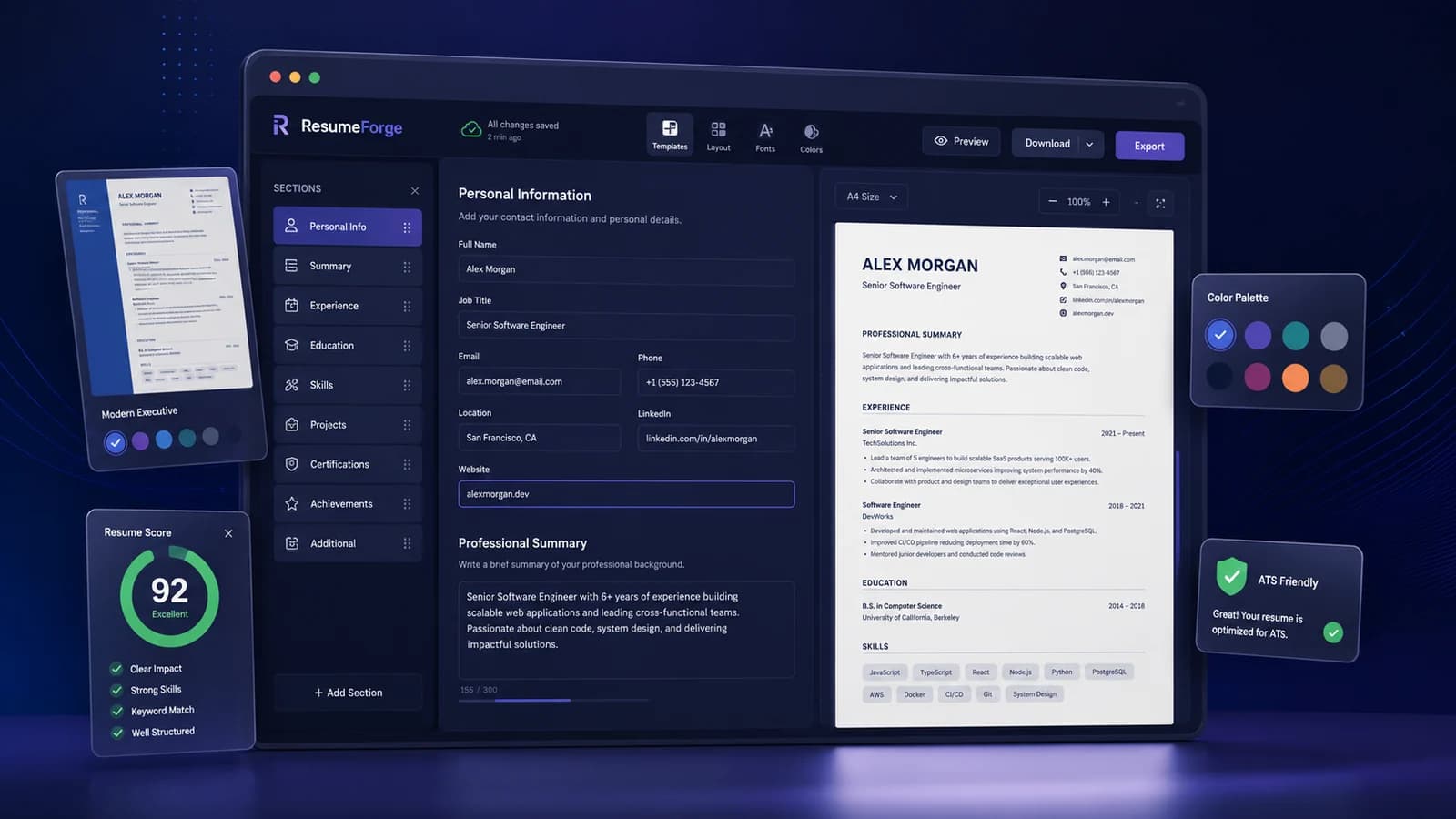Select the brown Color Palette swatch

click(x=1334, y=379)
